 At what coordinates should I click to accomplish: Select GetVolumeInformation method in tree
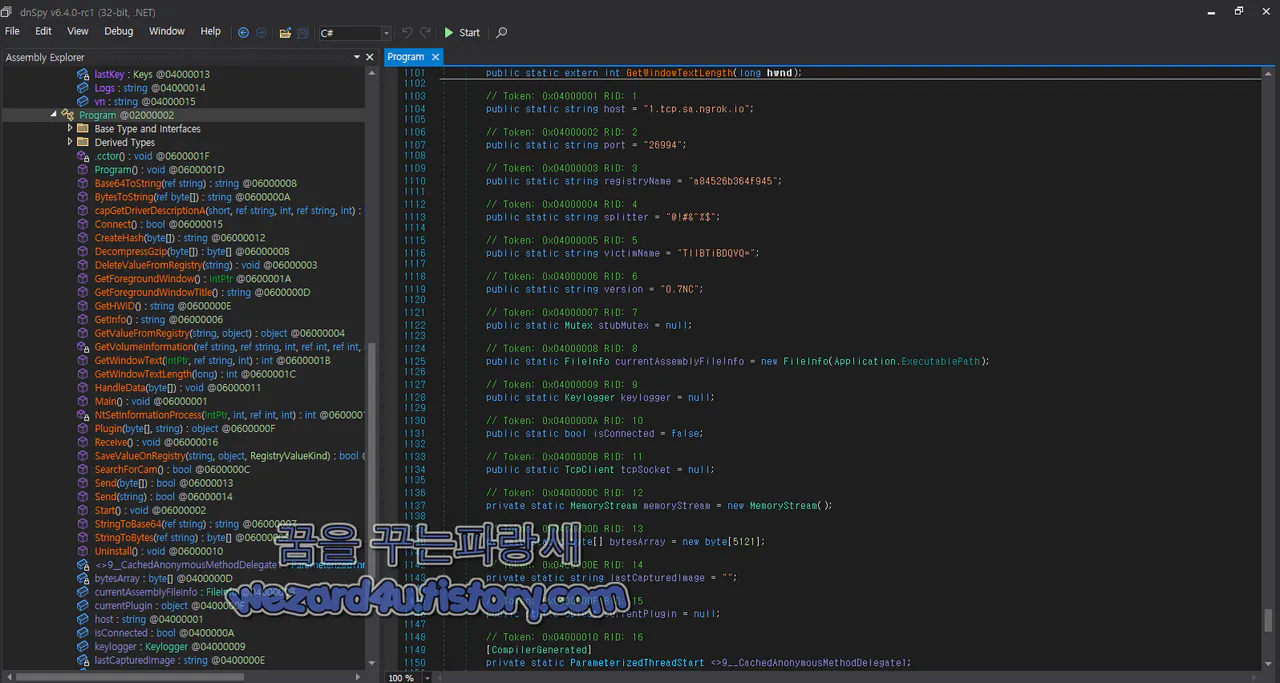click(229, 346)
